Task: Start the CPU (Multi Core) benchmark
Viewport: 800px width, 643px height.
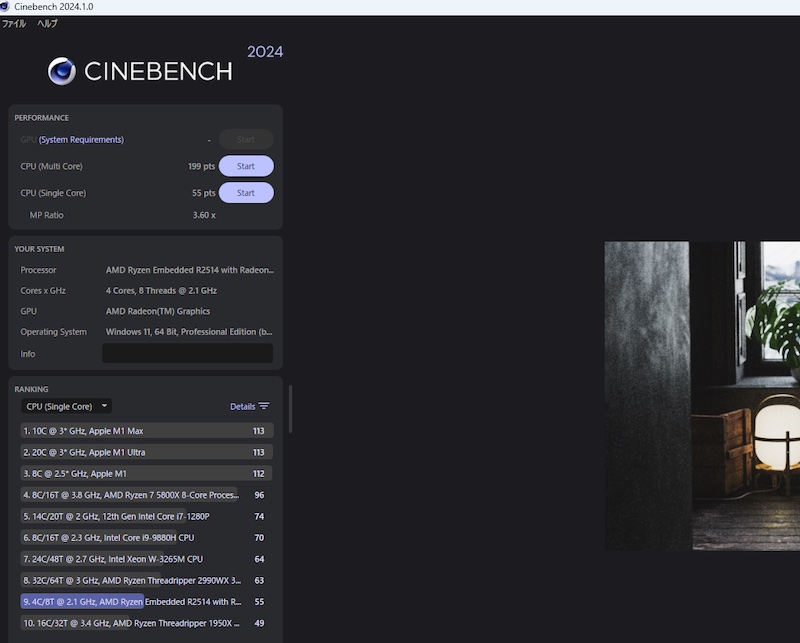Action: pyautogui.click(x=246, y=166)
